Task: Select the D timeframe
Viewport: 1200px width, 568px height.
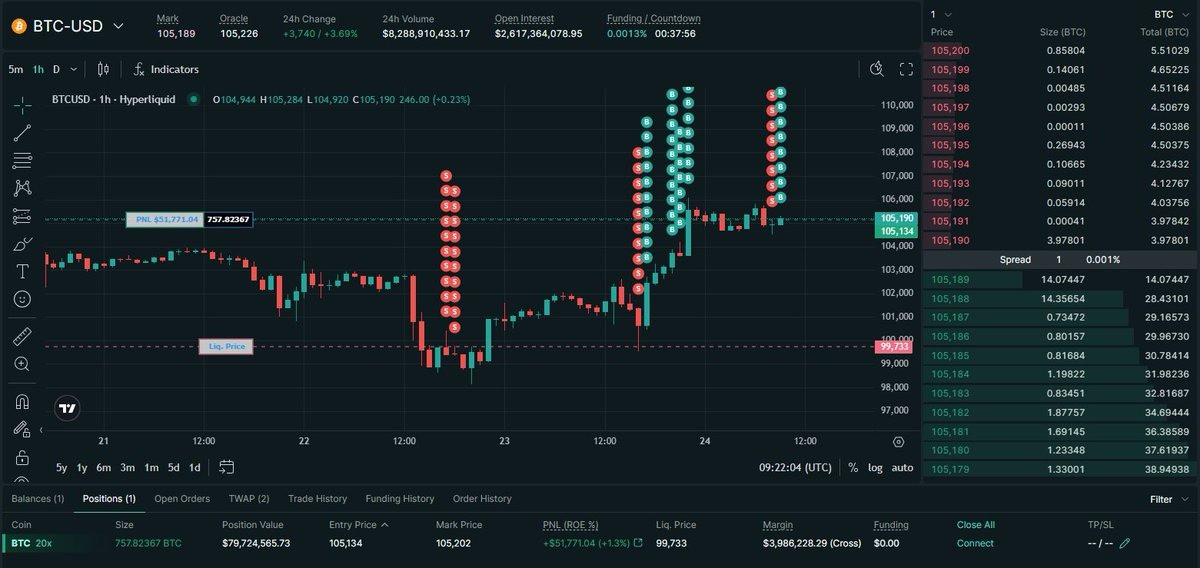Action: (57, 69)
